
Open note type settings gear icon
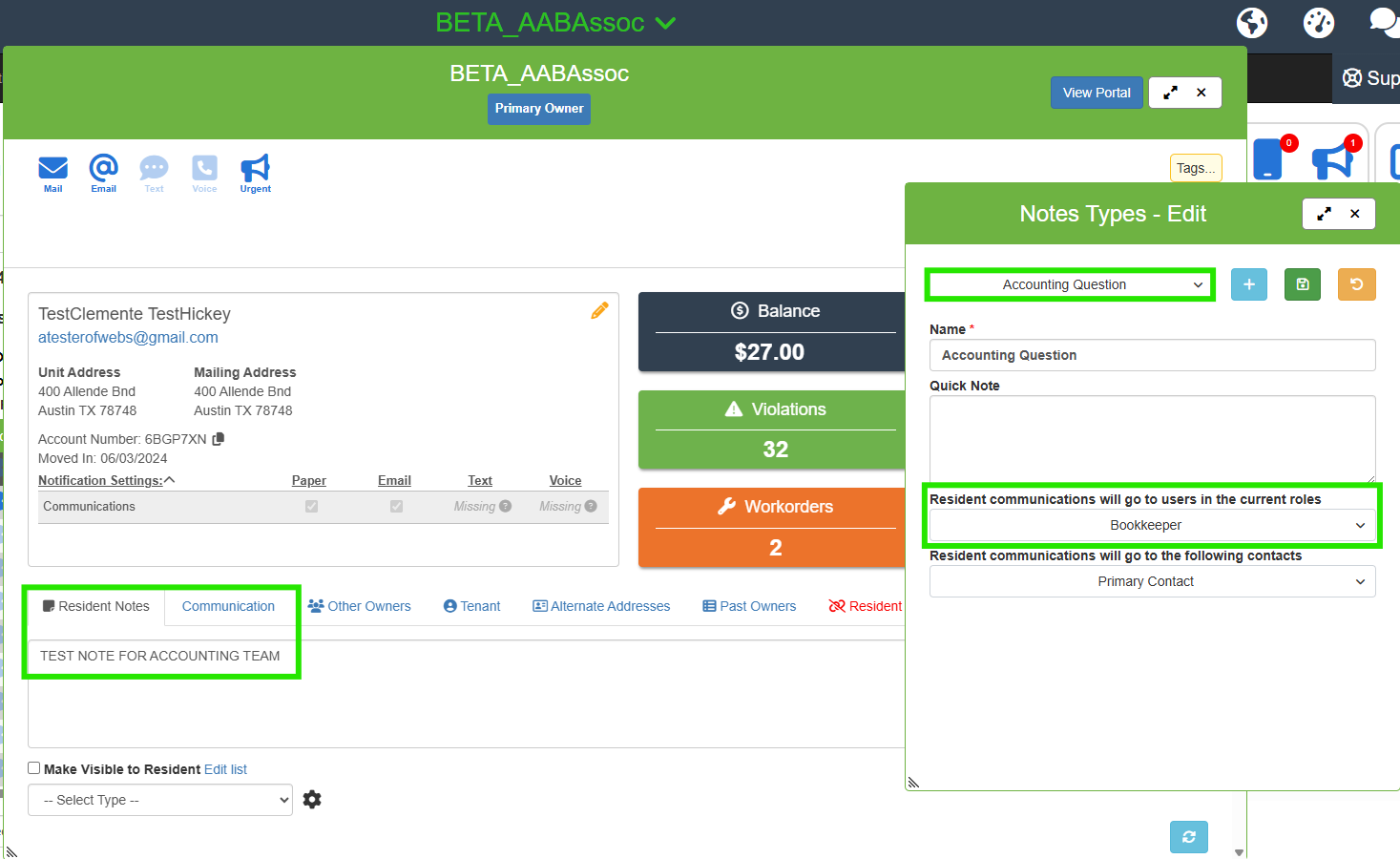pos(312,800)
